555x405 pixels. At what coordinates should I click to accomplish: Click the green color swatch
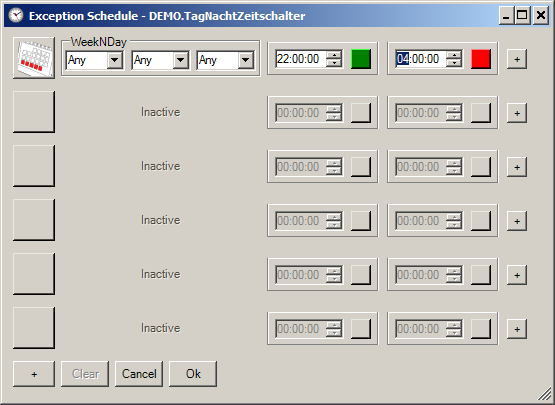(x=361, y=59)
